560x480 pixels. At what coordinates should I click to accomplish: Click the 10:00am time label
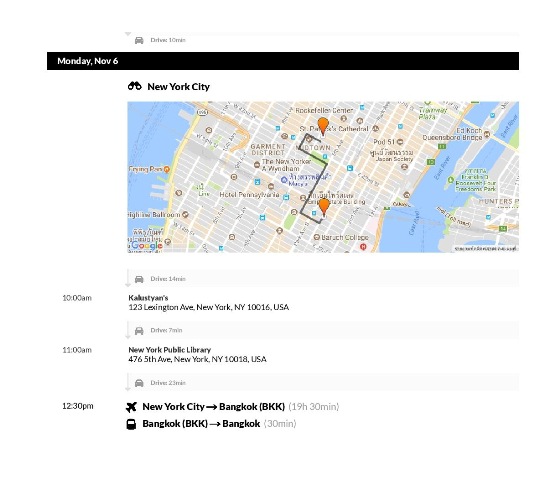point(77,298)
